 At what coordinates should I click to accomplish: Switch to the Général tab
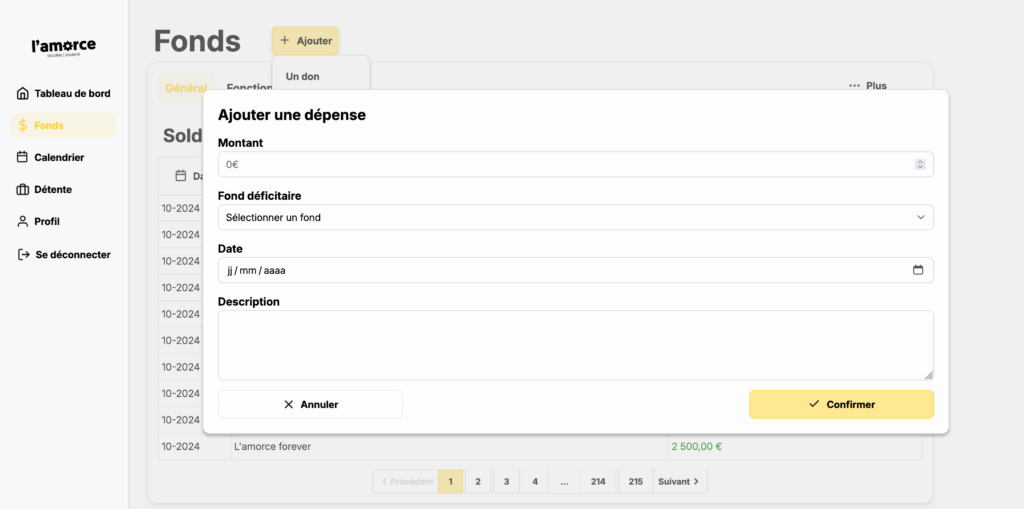click(x=186, y=88)
